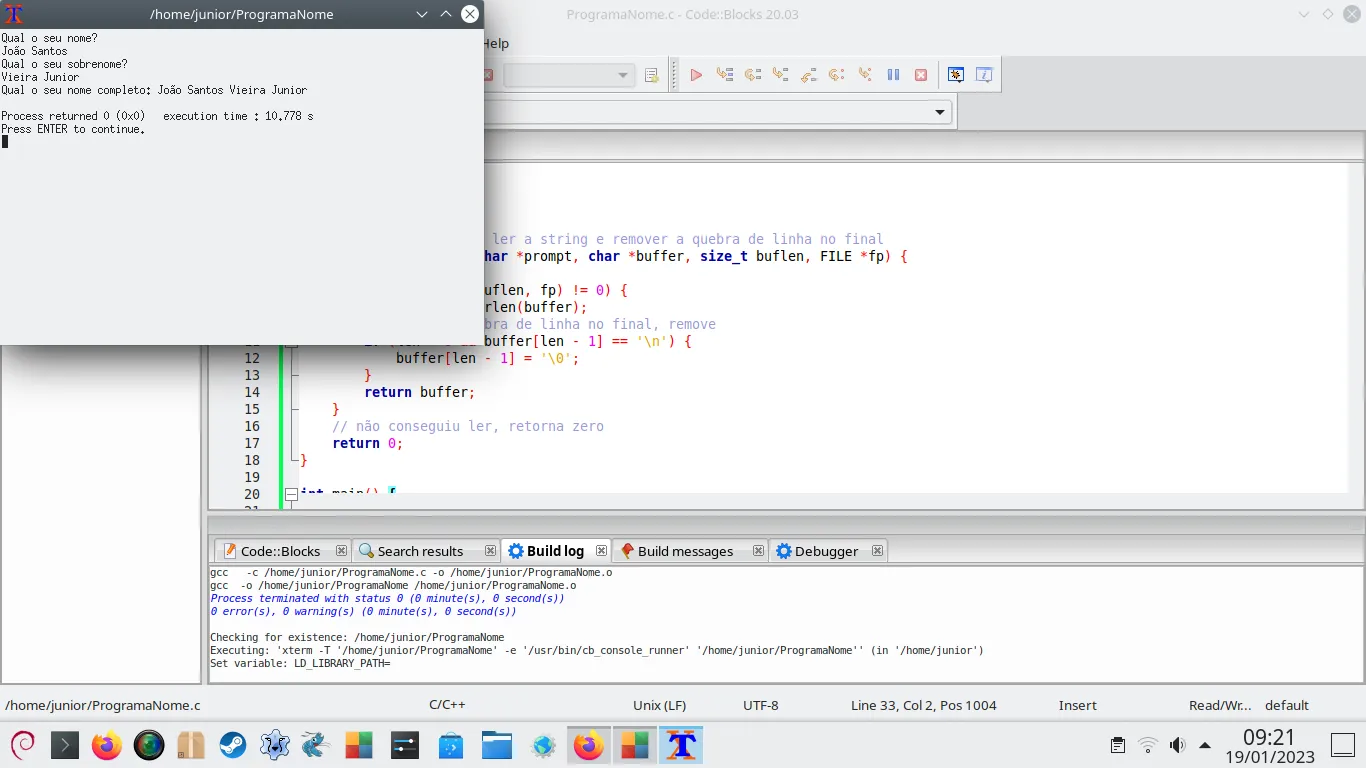Viewport: 1366px width, 768px height.
Task: Switch to the Build messages tab
Action: coord(685,551)
